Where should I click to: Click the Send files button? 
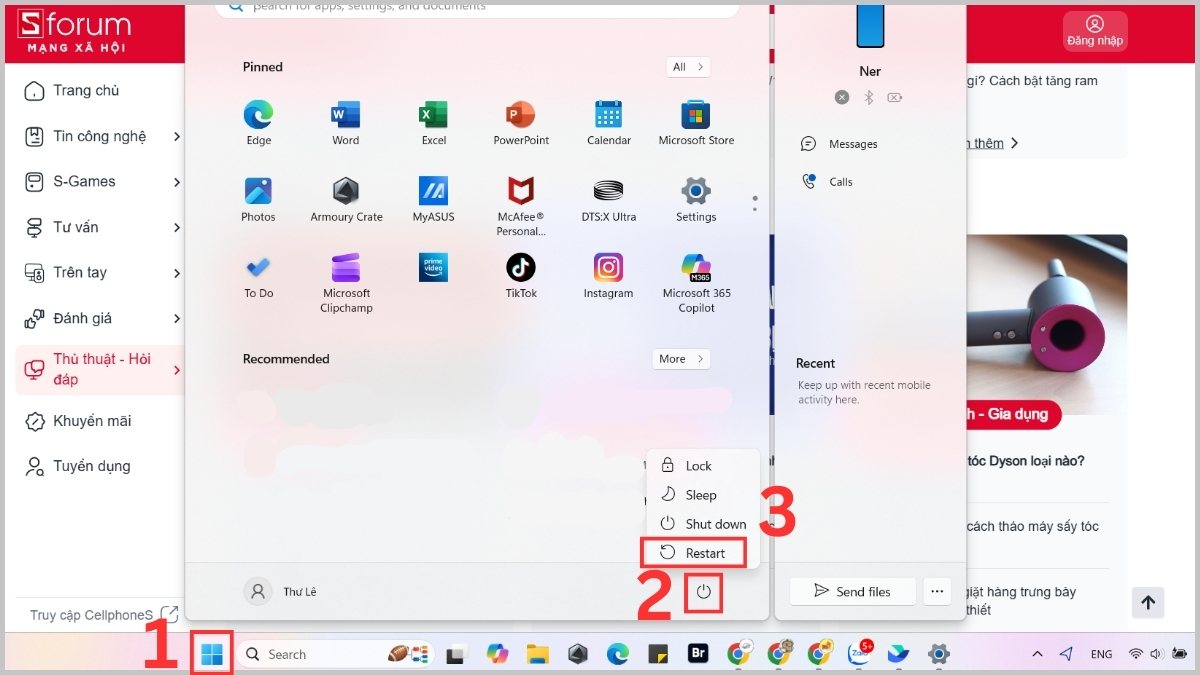tap(852, 591)
